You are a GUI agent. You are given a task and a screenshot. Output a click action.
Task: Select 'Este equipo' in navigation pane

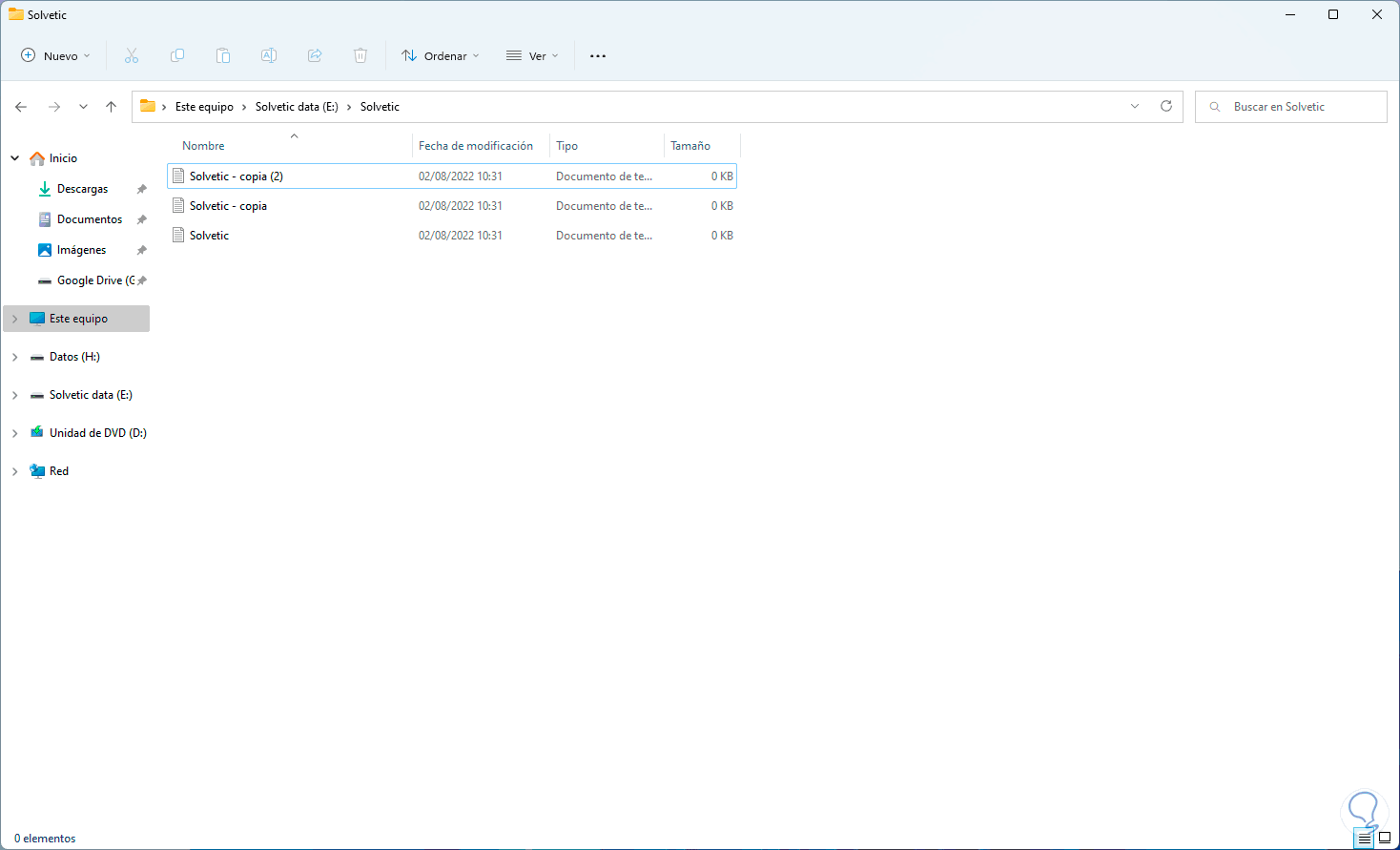[78, 319]
